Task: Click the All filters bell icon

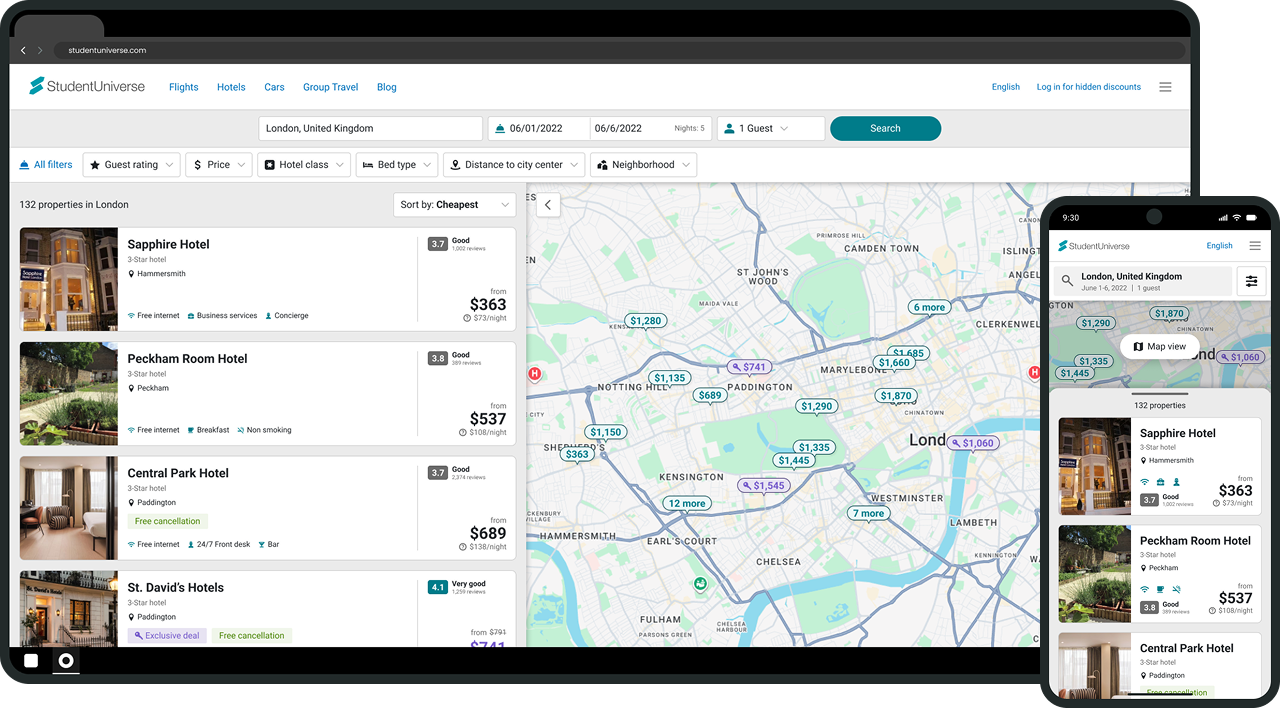Action: point(24,165)
